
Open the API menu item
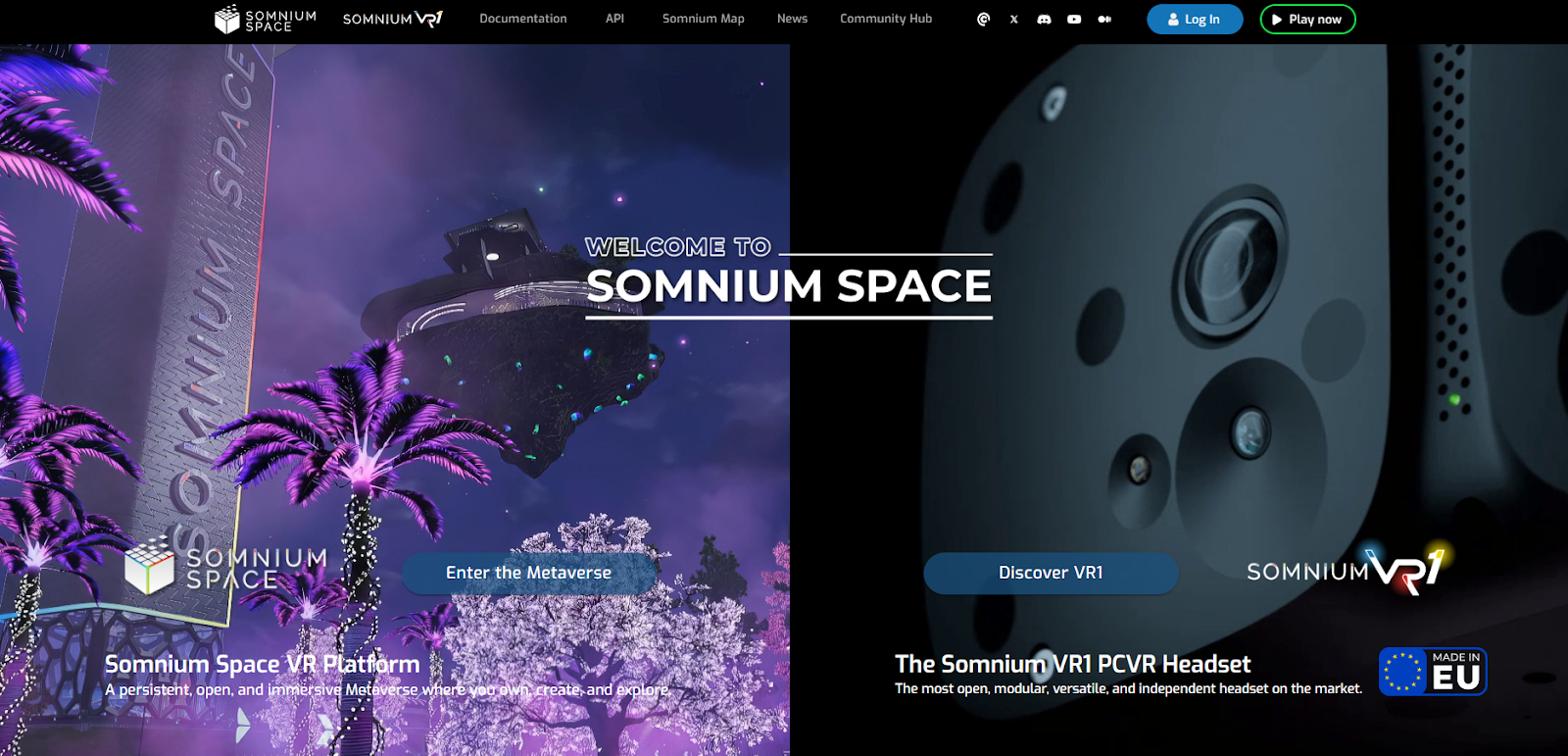pos(614,19)
